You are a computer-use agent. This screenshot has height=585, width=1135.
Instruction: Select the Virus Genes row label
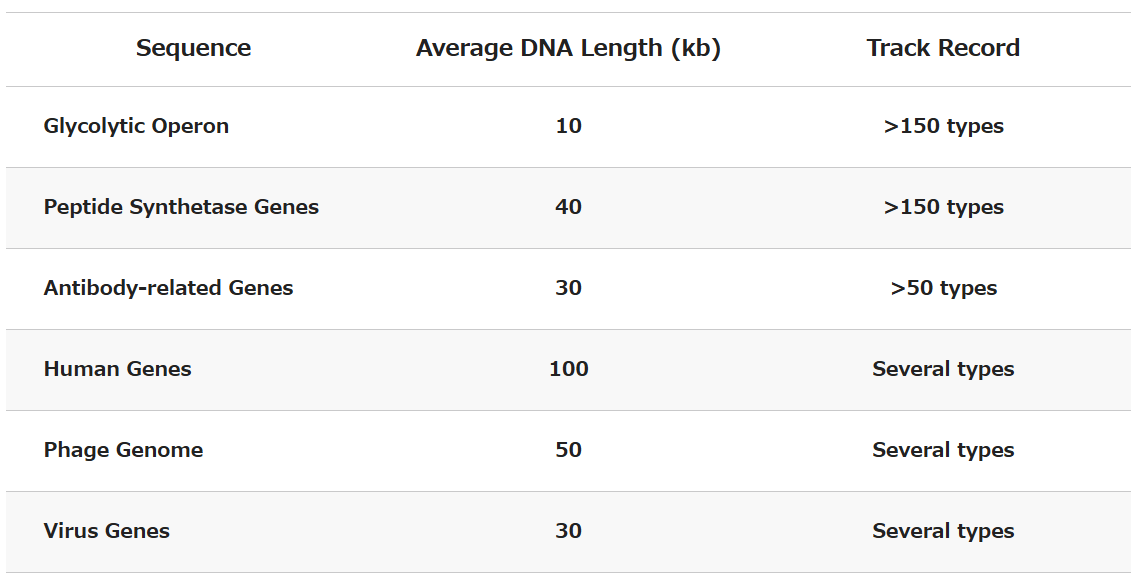[106, 531]
